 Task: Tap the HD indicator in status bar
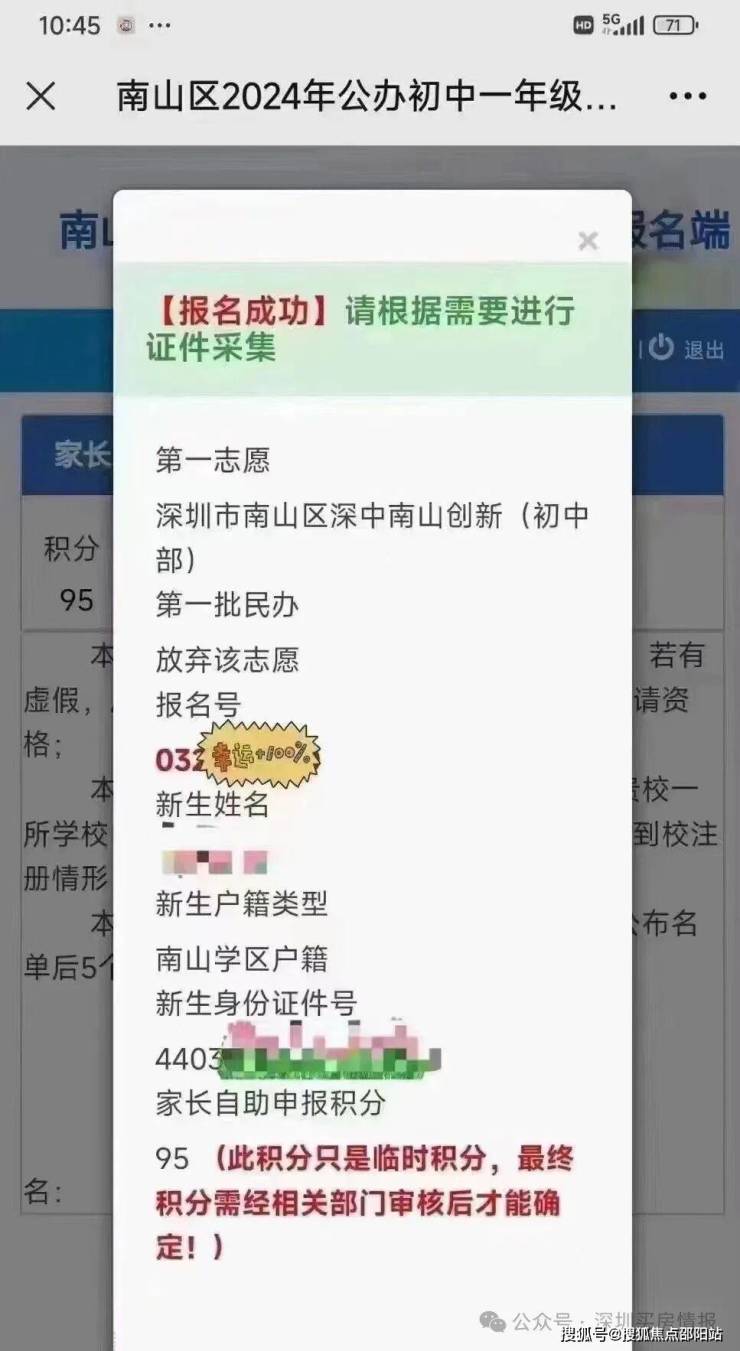(584, 26)
